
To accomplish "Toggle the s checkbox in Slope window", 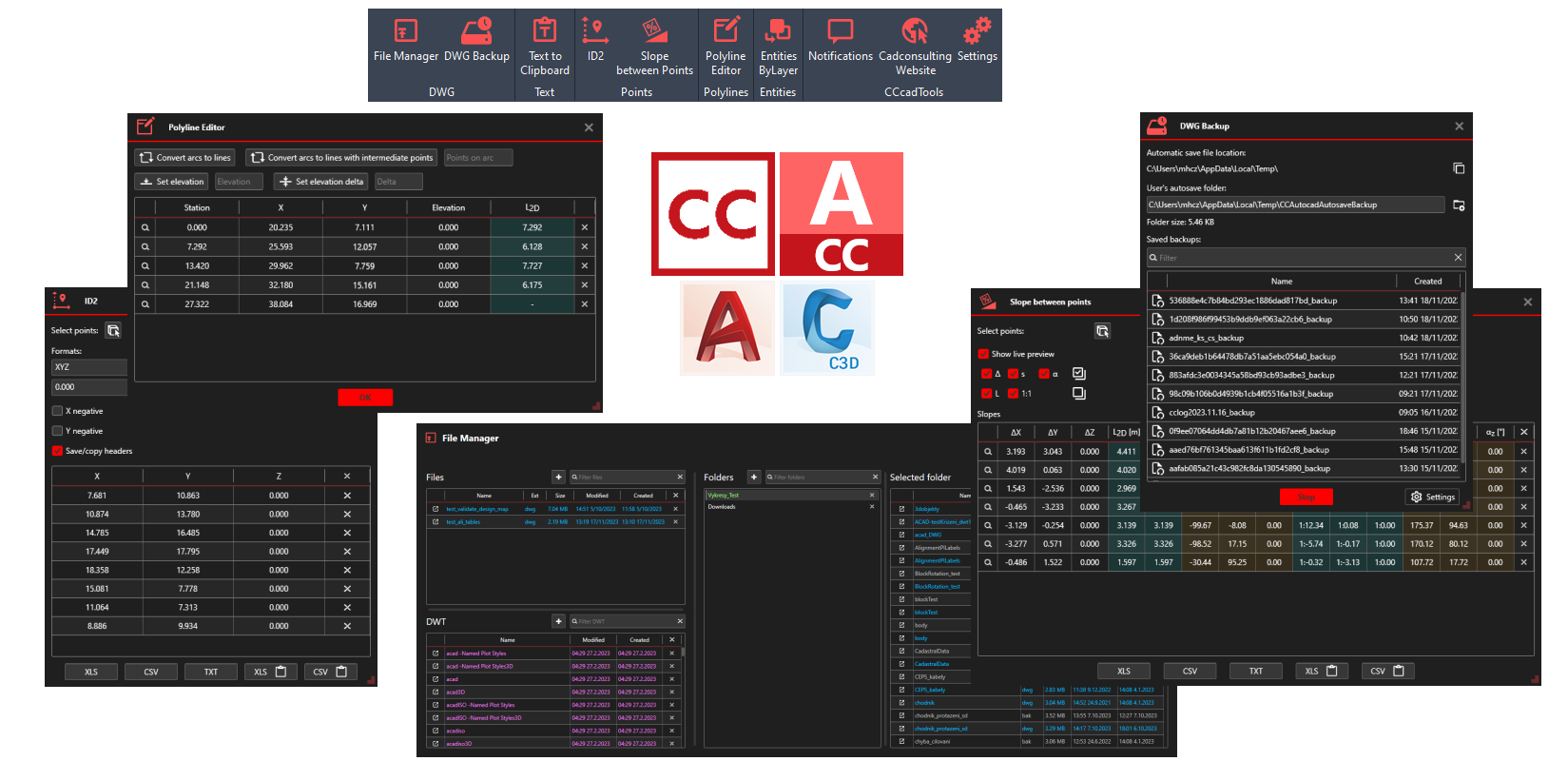I will pos(1013,374).
